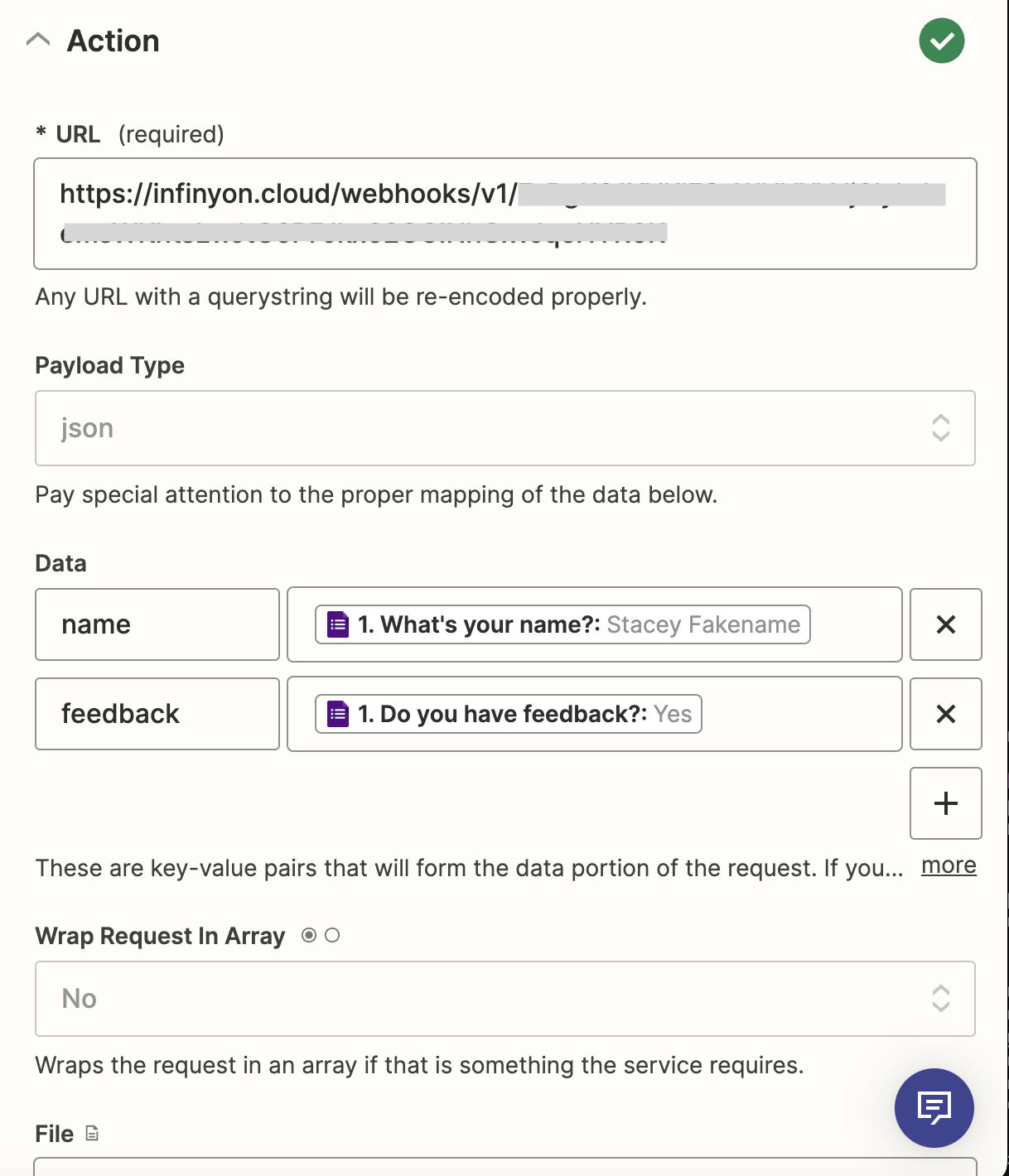Remove the feedback data row
This screenshot has width=1009, height=1176.
[945, 714]
